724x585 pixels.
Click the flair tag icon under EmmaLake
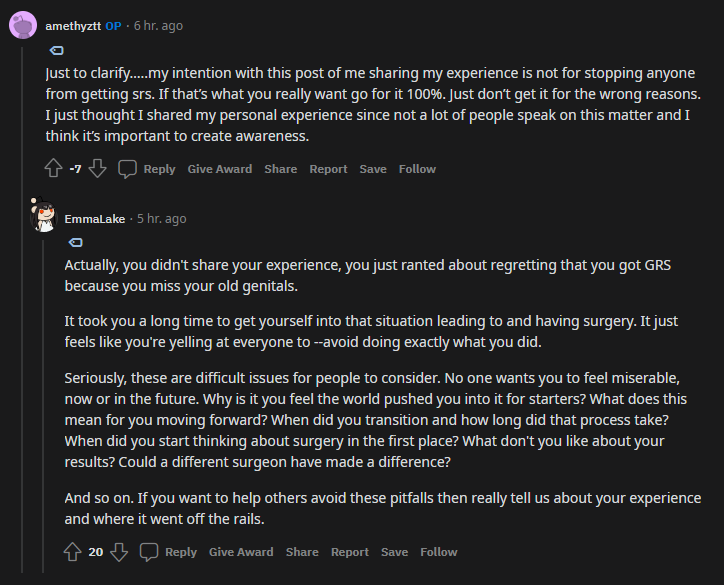(75, 242)
